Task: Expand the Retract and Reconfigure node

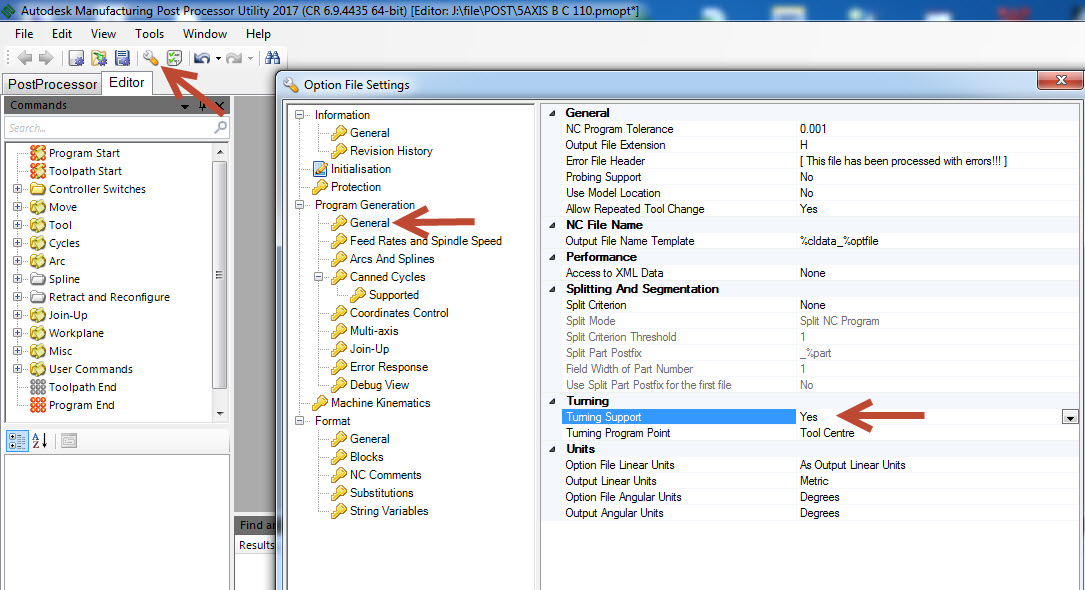Action: [17, 296]
